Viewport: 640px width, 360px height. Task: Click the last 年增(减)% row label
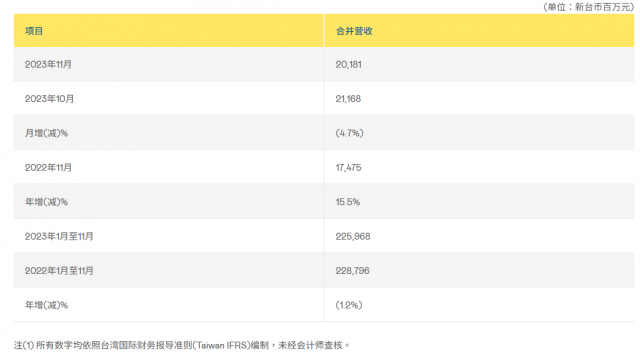coord(46,305)
